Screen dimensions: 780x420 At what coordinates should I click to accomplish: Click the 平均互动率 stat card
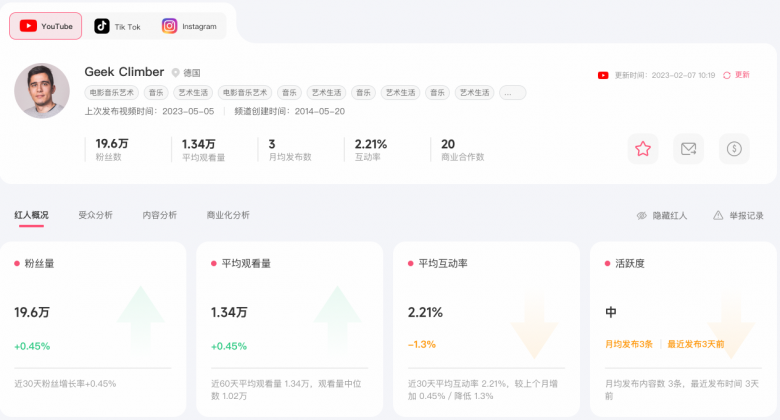click(486, 325)
